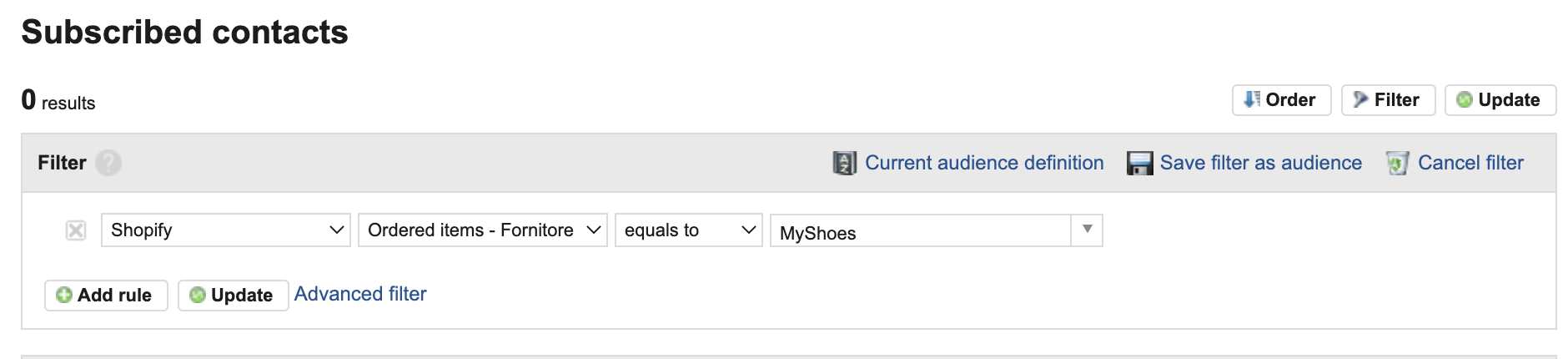Click the Current audience definition icon

point(845,163)
